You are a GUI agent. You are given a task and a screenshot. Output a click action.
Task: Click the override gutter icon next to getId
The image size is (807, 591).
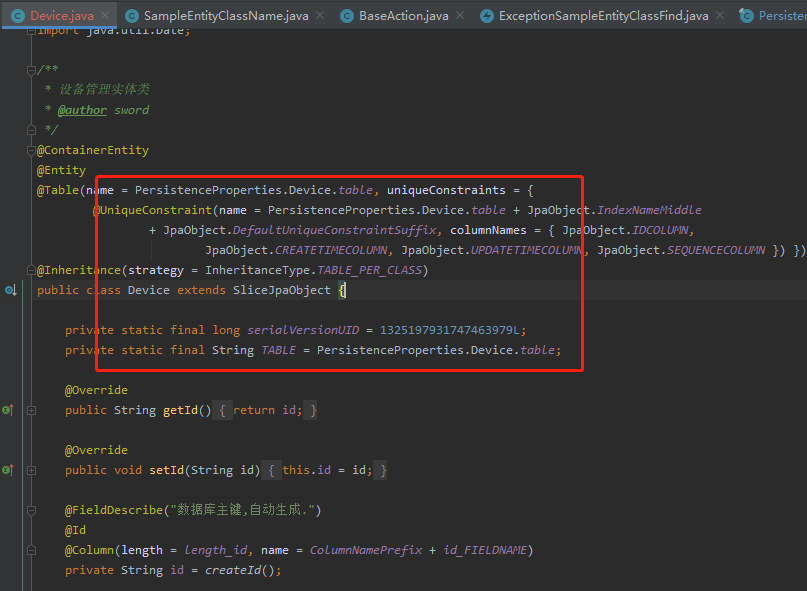coord(7,410)
